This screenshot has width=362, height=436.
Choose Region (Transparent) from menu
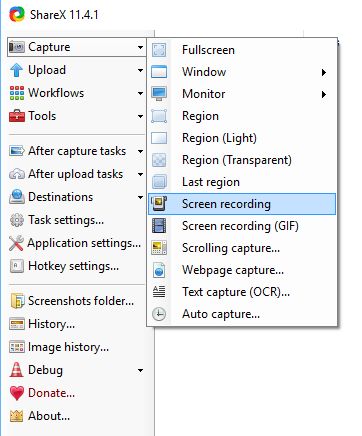pyautogui.click(x=242, y=160)
